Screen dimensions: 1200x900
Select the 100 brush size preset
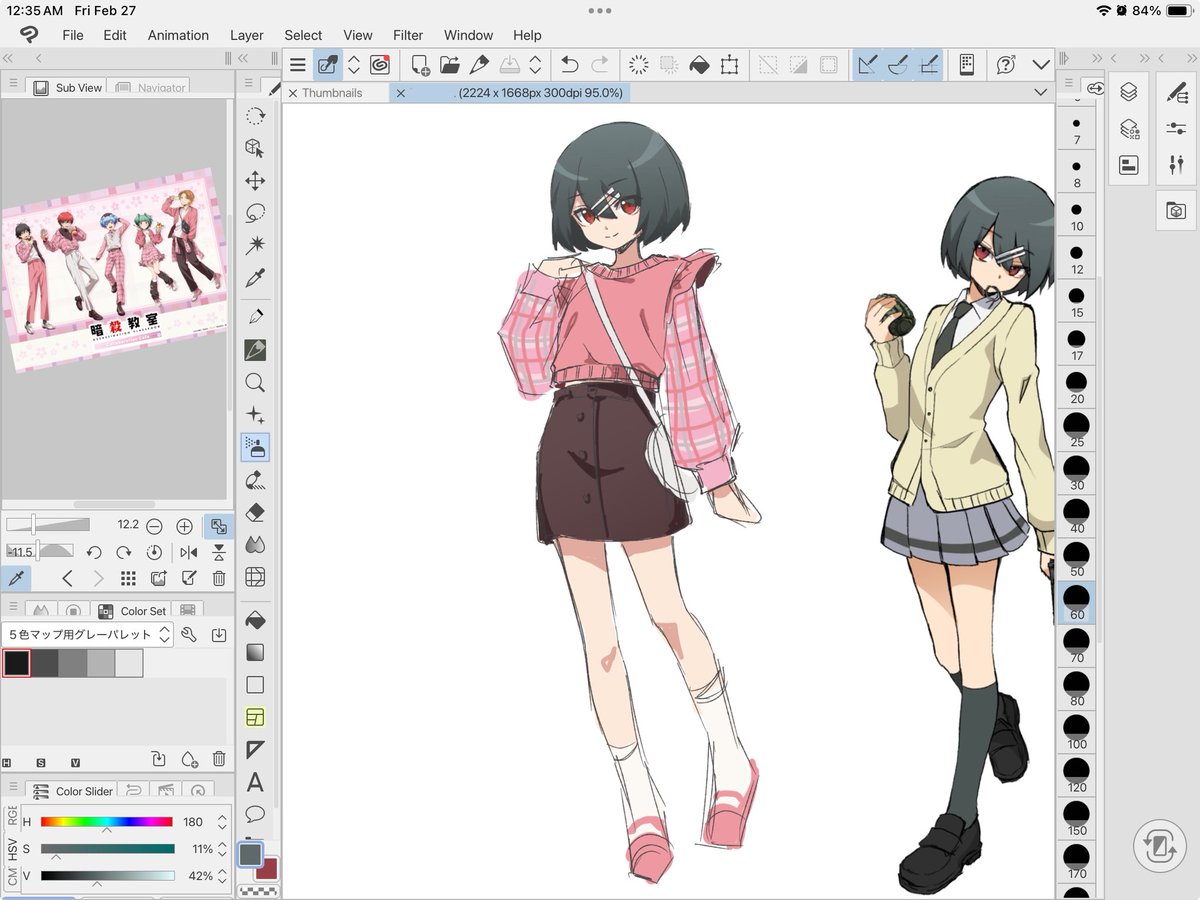pyautogui.click(x=1077, y=732)
